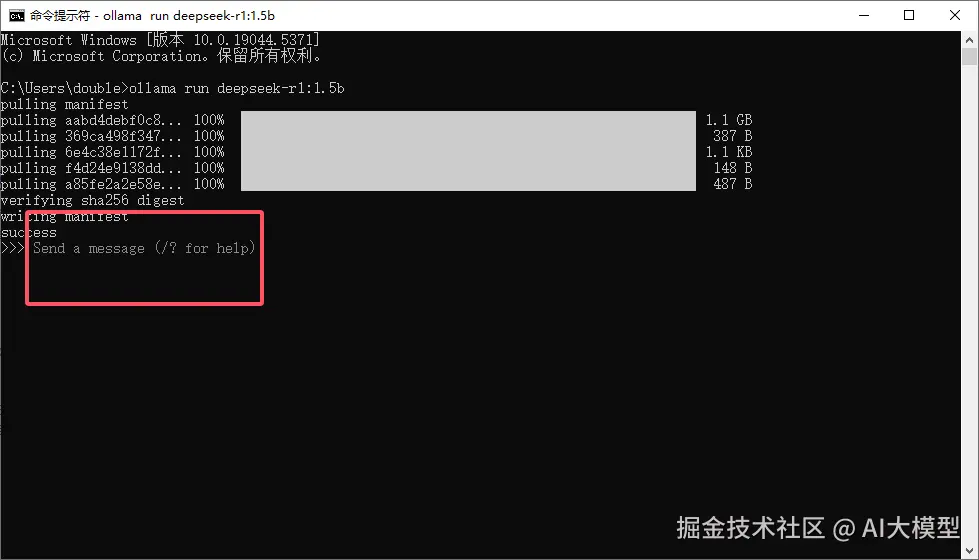Click the '1.1 GB' size label
The image size is (979, 560).
pyautogui.click(x=729, y=119)
